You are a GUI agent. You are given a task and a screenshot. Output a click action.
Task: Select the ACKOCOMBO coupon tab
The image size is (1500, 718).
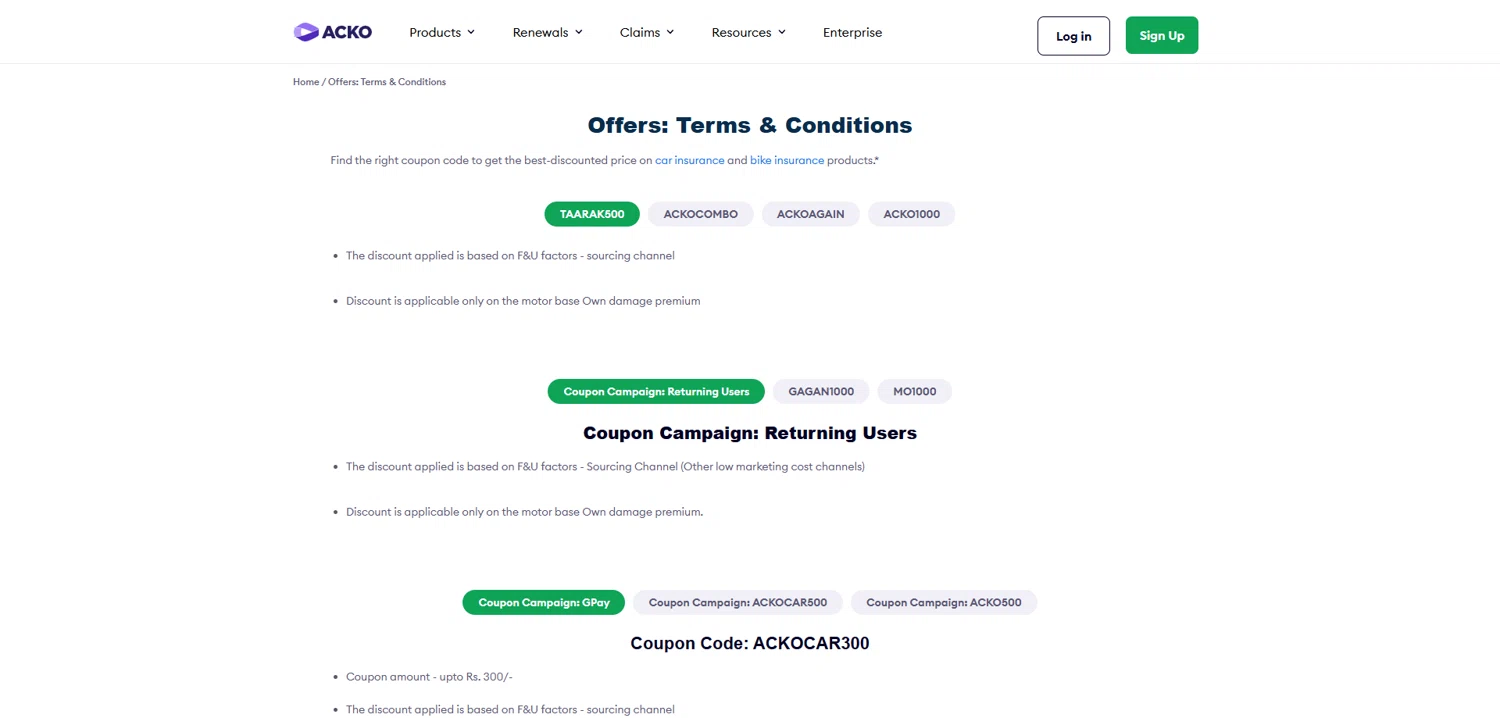tap(701, 214)
